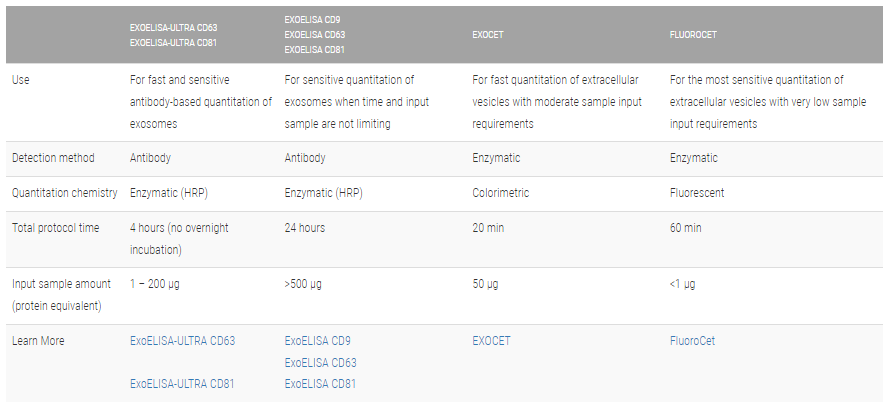Click the "Use" row label
The image size is (883, 413).
20,79
